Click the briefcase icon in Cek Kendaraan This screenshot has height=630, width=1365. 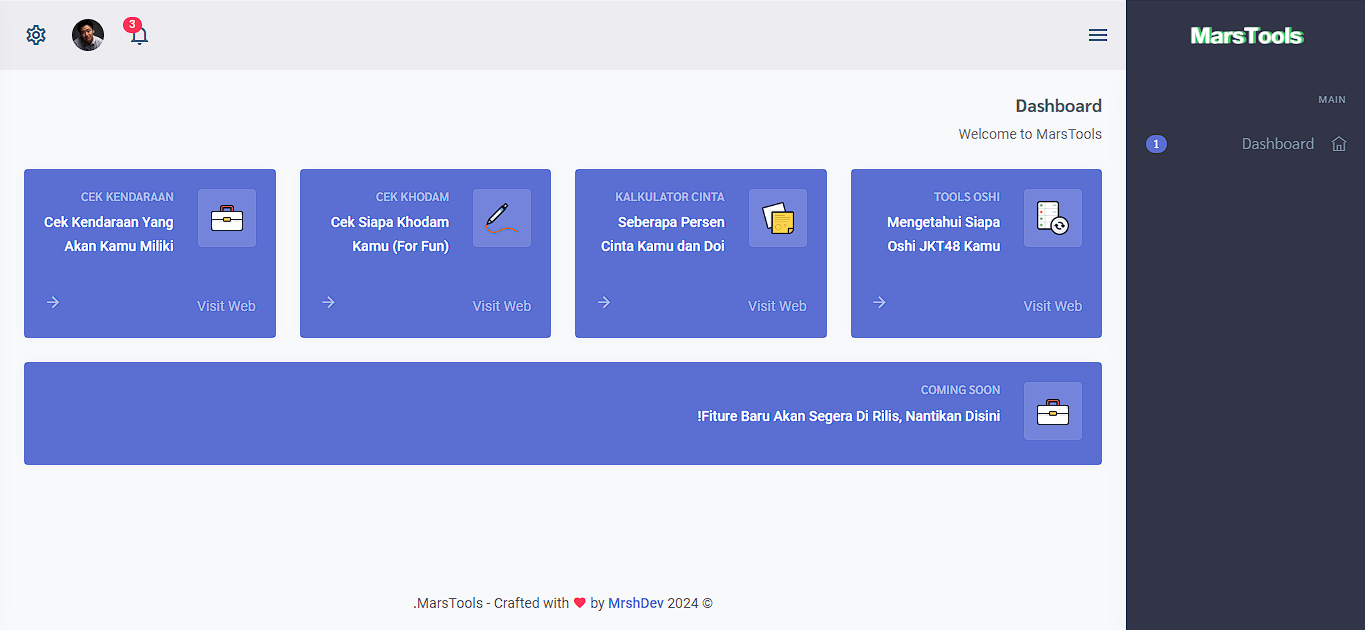tap(227, 218)
